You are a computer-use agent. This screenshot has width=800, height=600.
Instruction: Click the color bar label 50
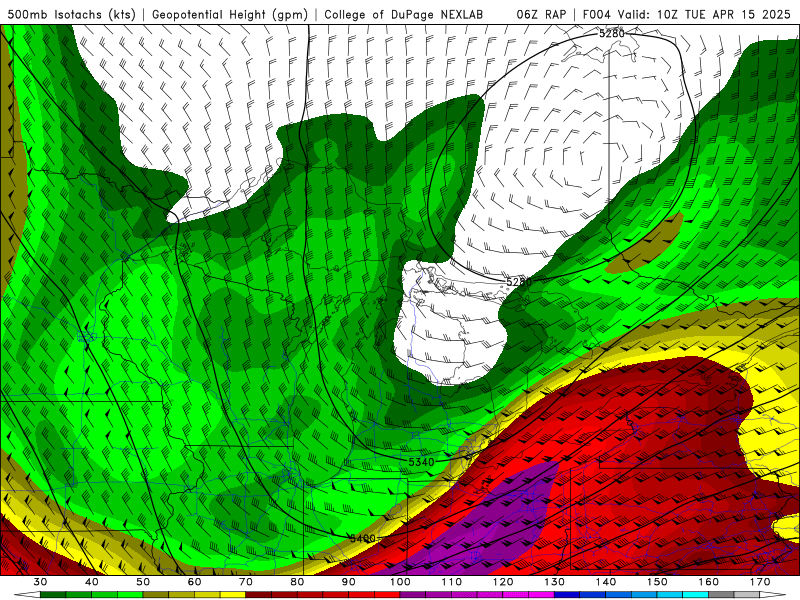(x=143, y=582)
